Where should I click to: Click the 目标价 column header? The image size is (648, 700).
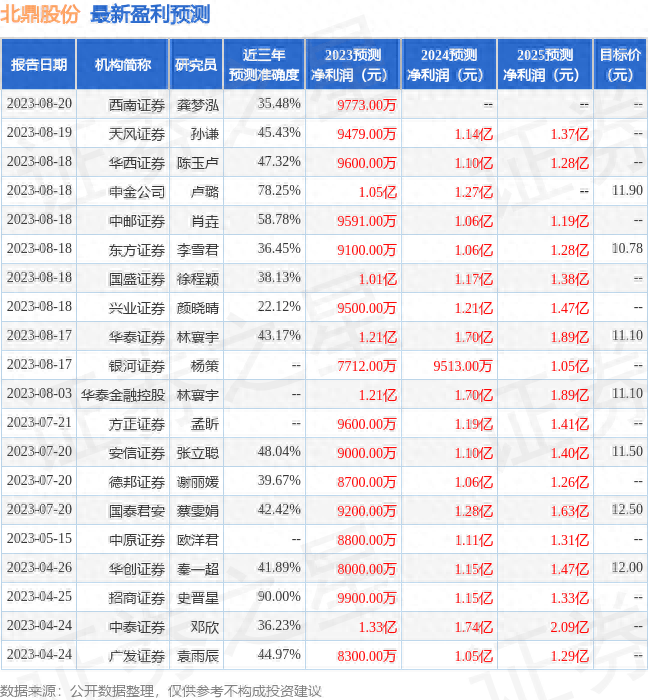coord(620,65)
